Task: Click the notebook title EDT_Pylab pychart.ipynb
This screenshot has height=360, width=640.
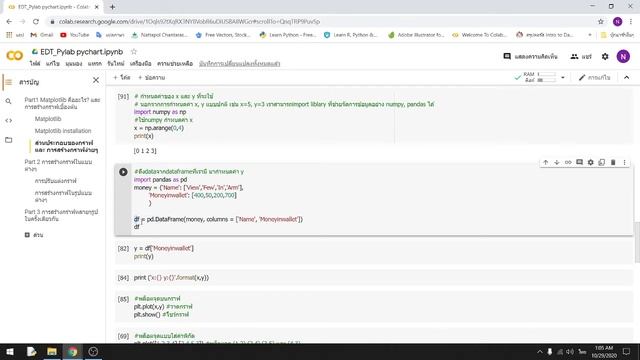Action: coord(82,52)
